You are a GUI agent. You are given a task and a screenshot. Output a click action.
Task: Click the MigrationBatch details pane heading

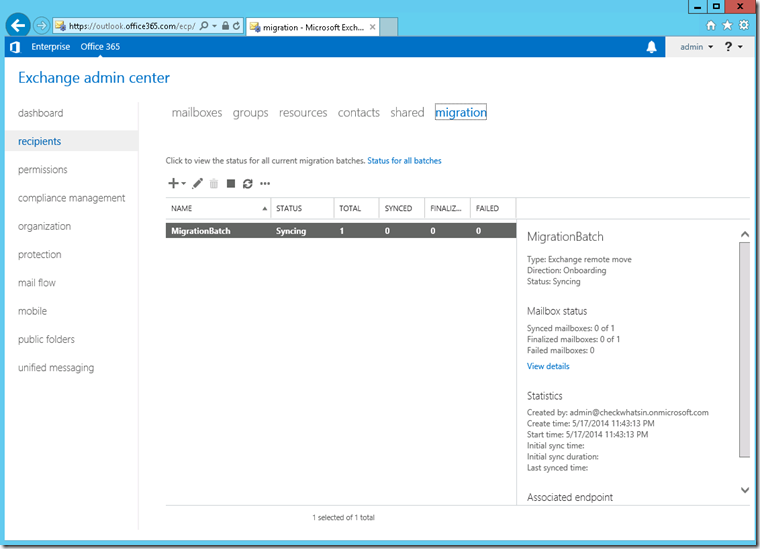pyautogui.click(x=565, y=236)
